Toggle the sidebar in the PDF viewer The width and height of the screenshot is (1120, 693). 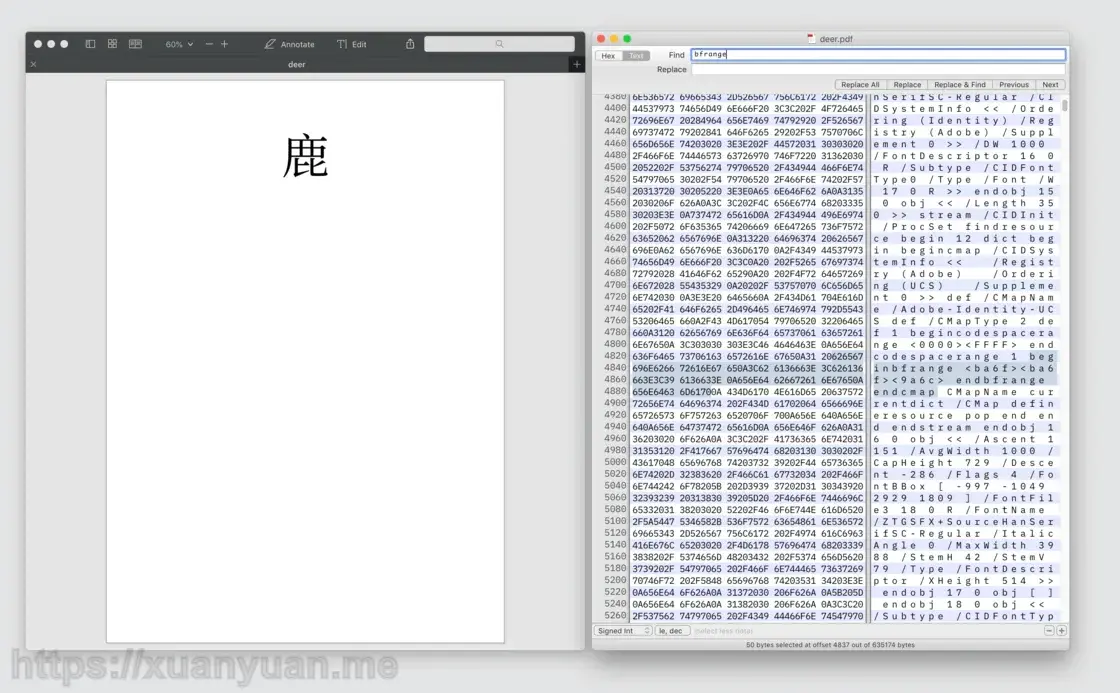[90, 44]
